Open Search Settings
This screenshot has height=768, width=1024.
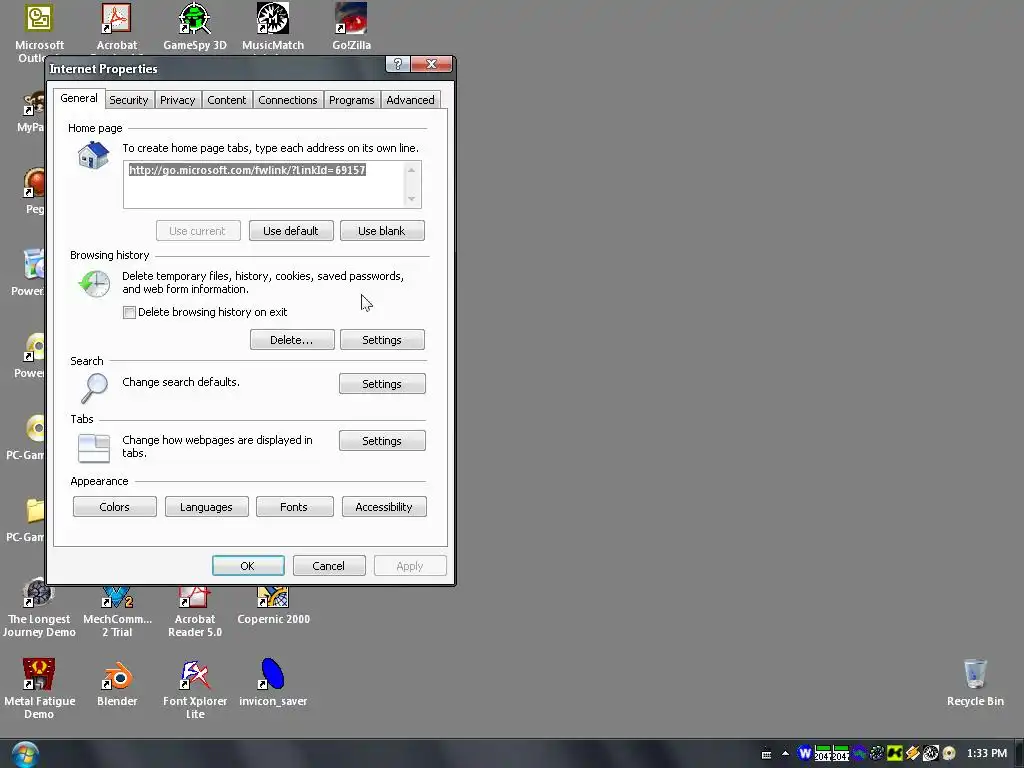coord(382,384)
